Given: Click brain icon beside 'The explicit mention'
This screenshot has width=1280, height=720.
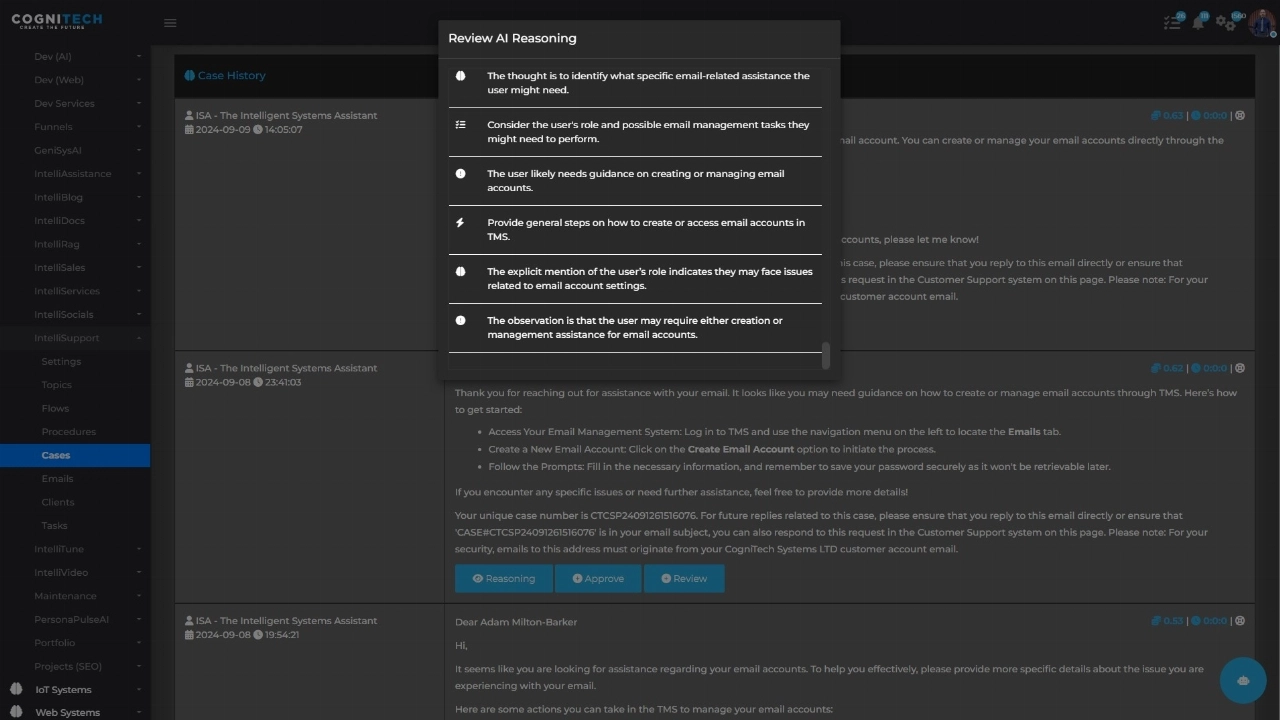Looking at the screenshot, I should click(x=460, y=272).
